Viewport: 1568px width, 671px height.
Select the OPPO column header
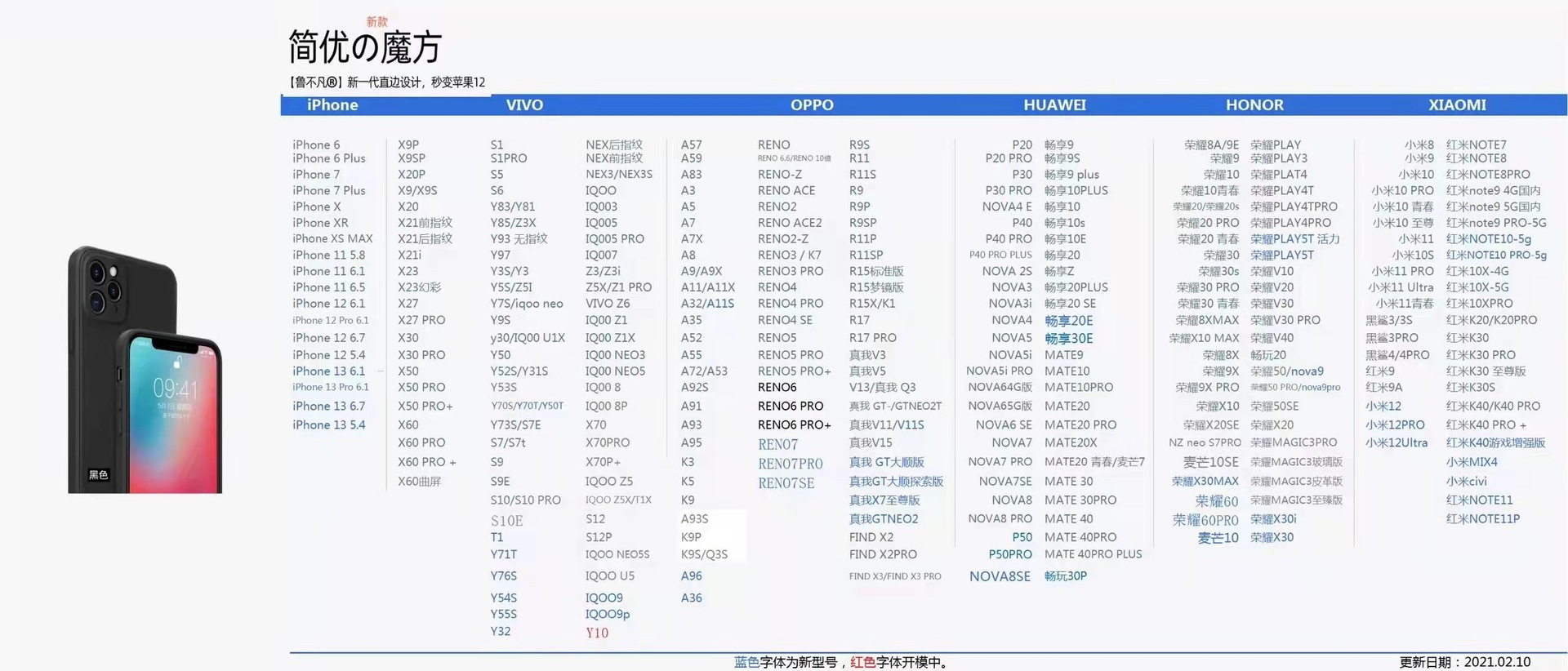(x=812, y=104)
